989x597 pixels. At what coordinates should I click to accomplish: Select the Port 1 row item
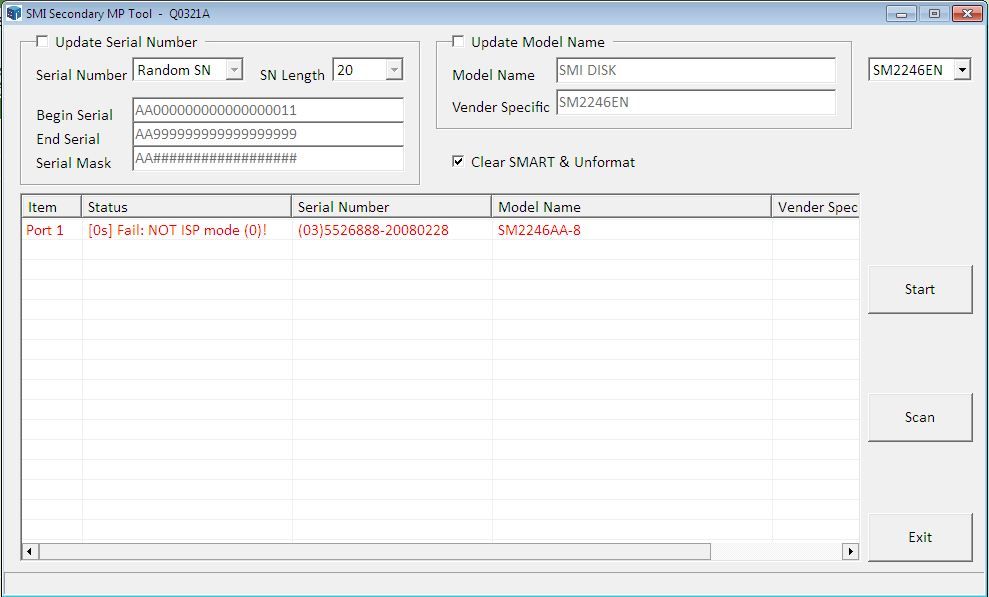tap(45, 230)
